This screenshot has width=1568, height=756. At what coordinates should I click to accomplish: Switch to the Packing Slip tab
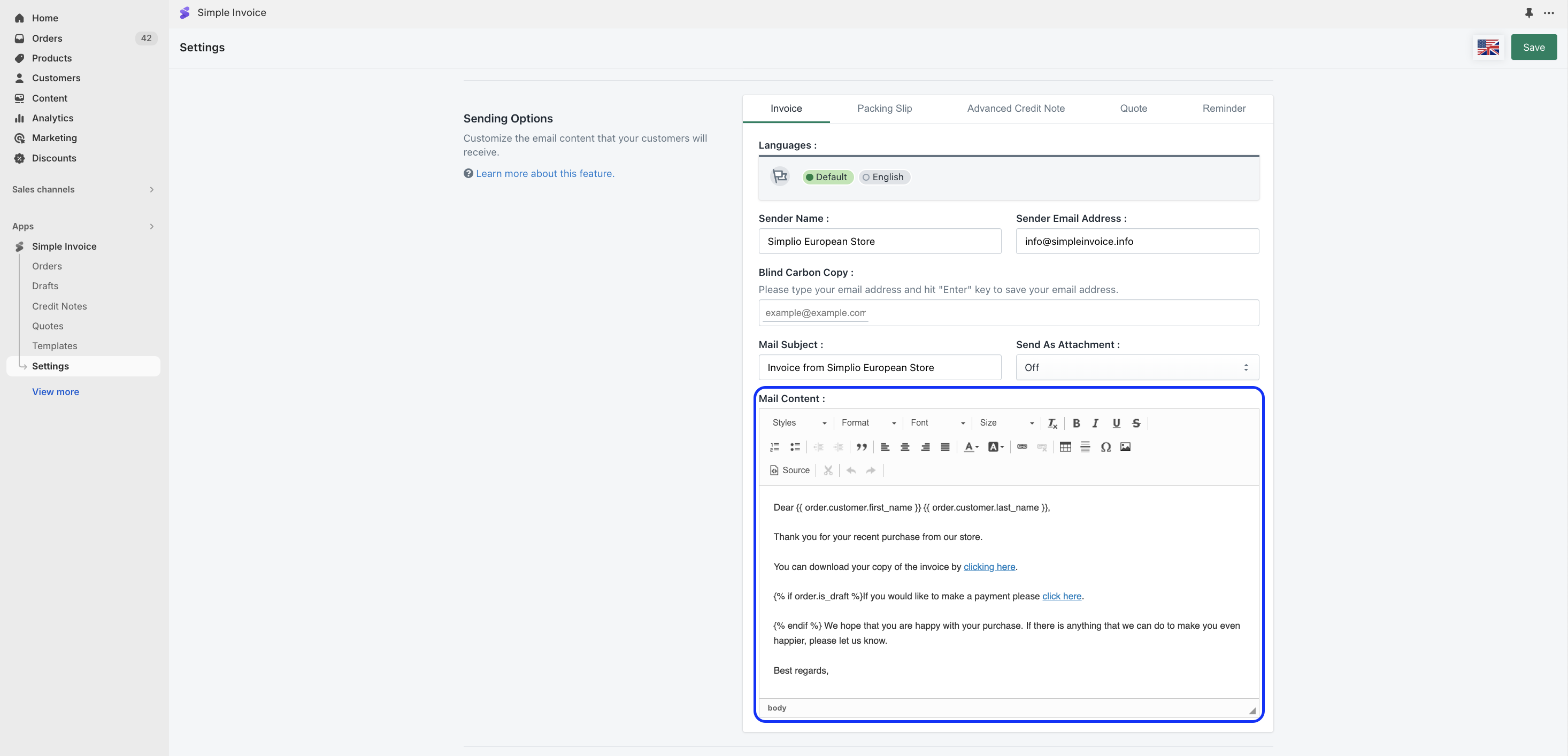coord(884,109)
